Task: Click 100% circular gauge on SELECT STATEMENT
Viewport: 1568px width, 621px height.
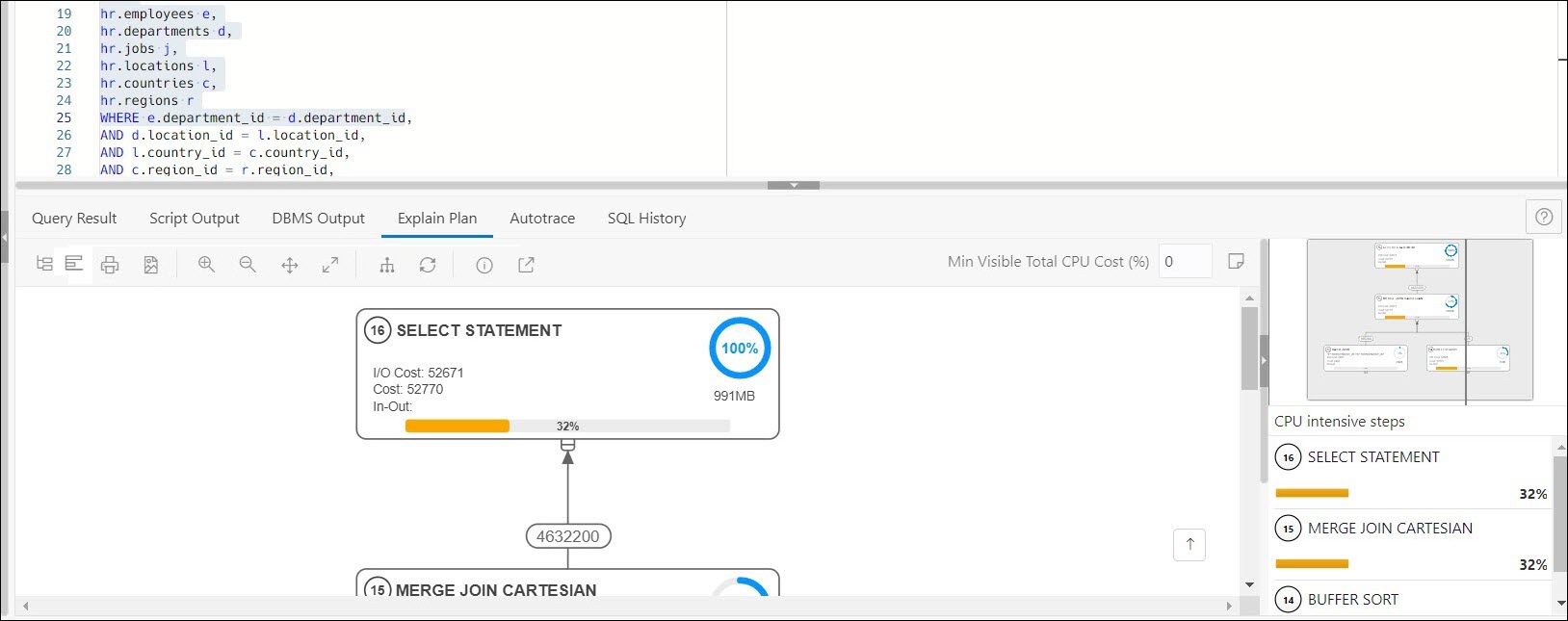Action: pos(740,349)
